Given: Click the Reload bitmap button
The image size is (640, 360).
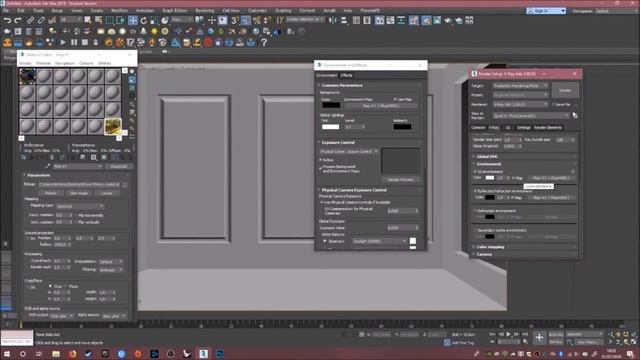Looking at the screenshot, I should pyautogui.click(x=51, y=193).
